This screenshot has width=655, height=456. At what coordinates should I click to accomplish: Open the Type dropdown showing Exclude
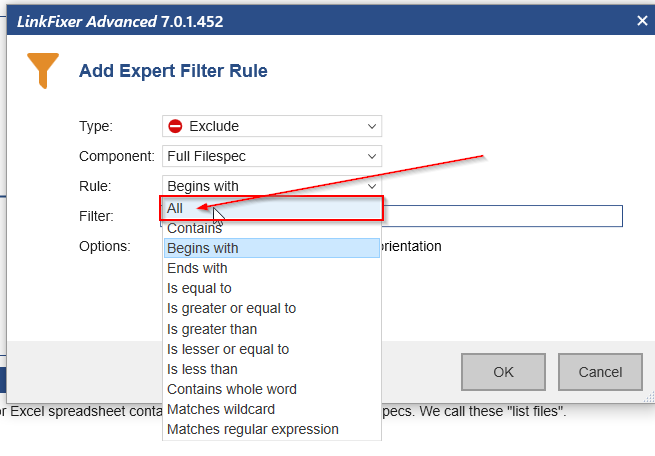(x=272, y=126)
